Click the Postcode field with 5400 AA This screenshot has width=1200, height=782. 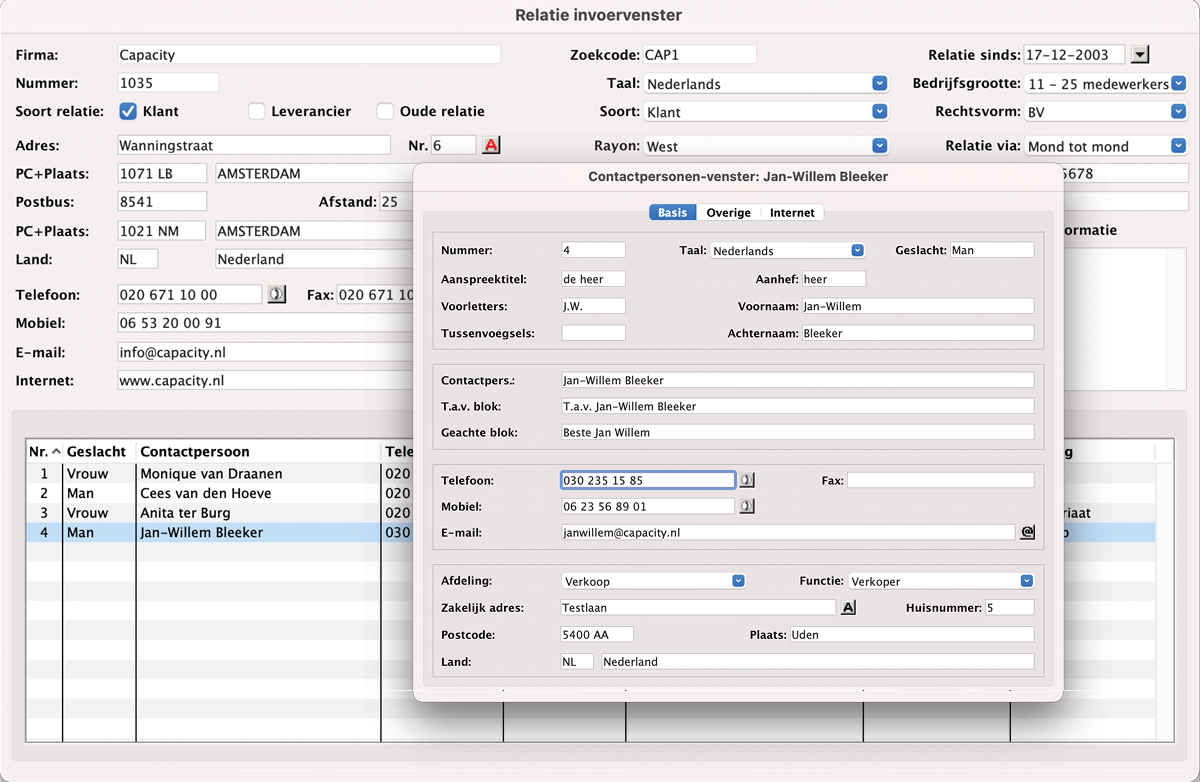coord(598,635)
